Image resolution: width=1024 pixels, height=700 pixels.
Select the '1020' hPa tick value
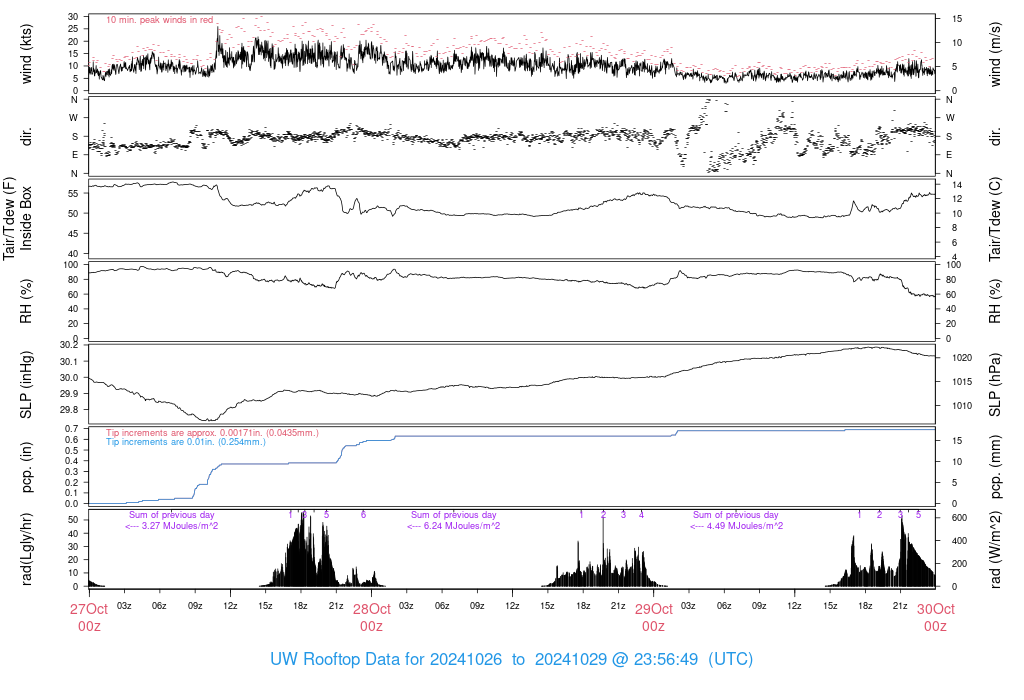point(962,358)
